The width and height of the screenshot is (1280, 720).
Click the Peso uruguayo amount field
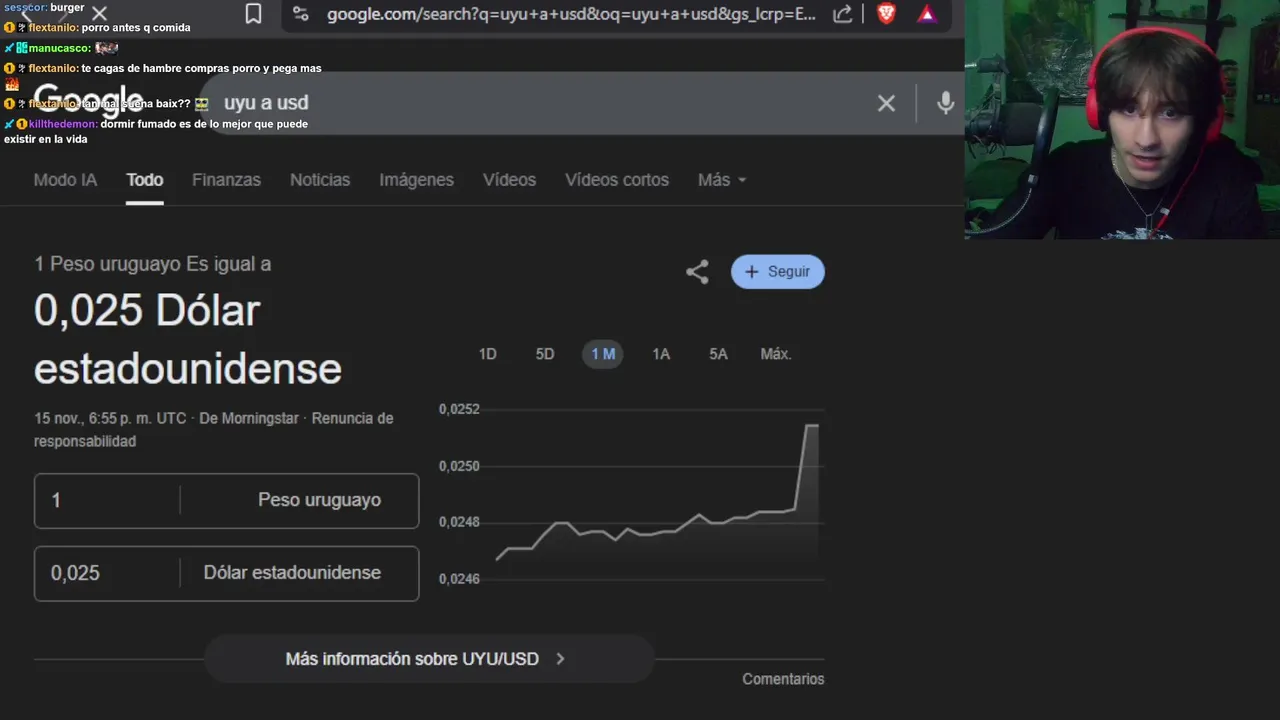pos(107,500)
